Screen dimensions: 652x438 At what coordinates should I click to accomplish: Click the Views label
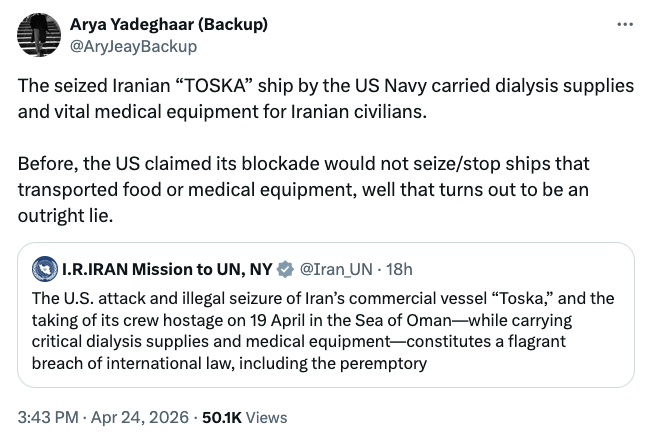click(x=265, y=417)
